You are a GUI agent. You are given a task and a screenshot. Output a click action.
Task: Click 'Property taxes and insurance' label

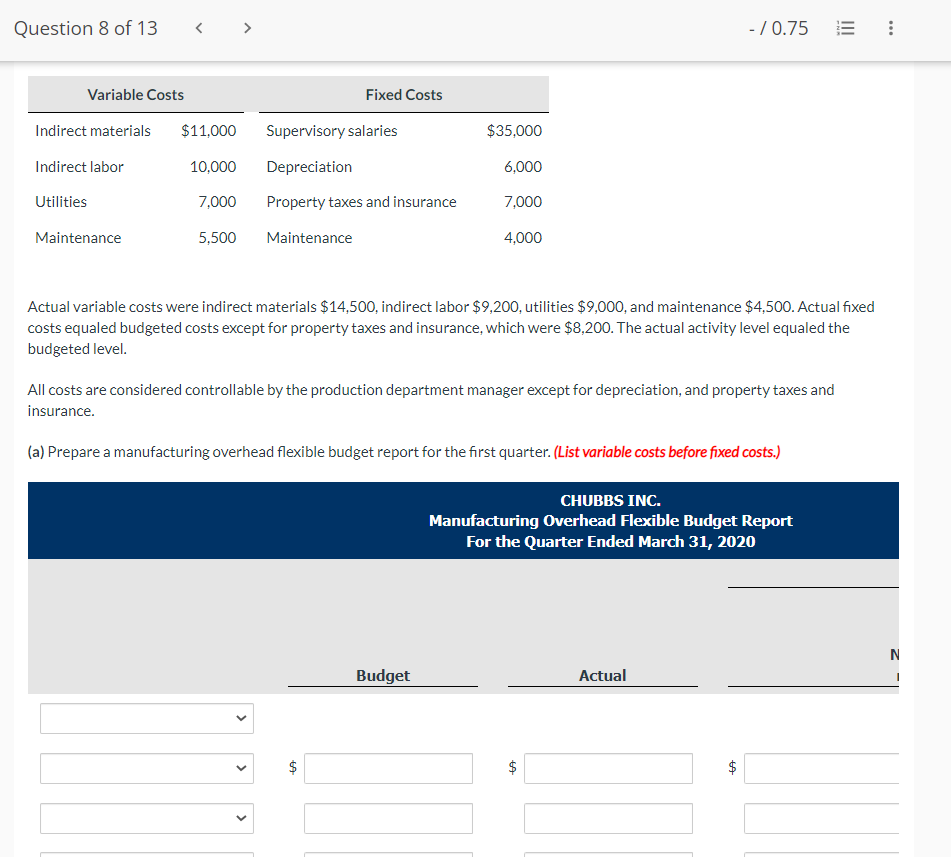(x=361, y=201)
